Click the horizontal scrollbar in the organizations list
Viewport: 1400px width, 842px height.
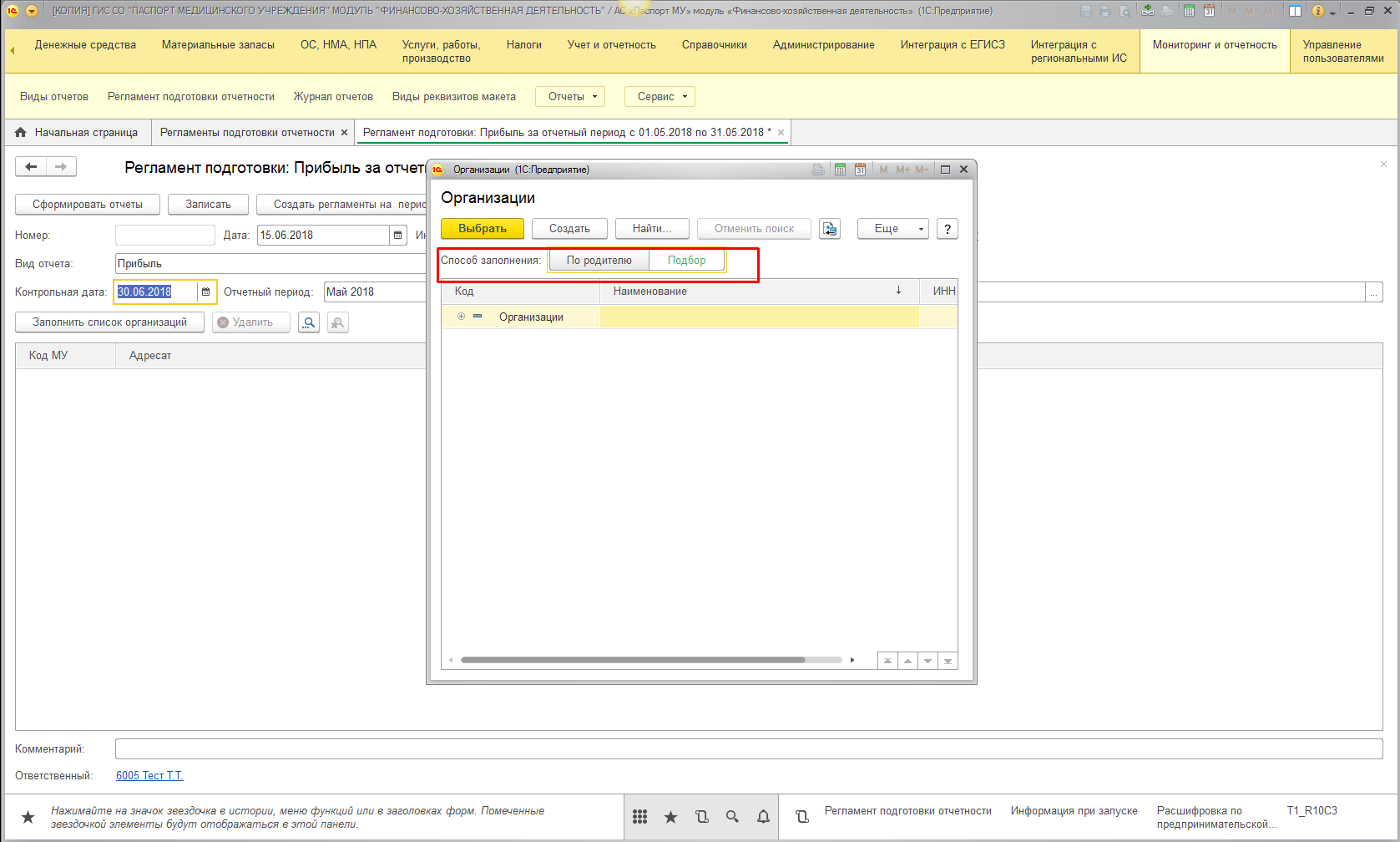(x=633, y=660)
